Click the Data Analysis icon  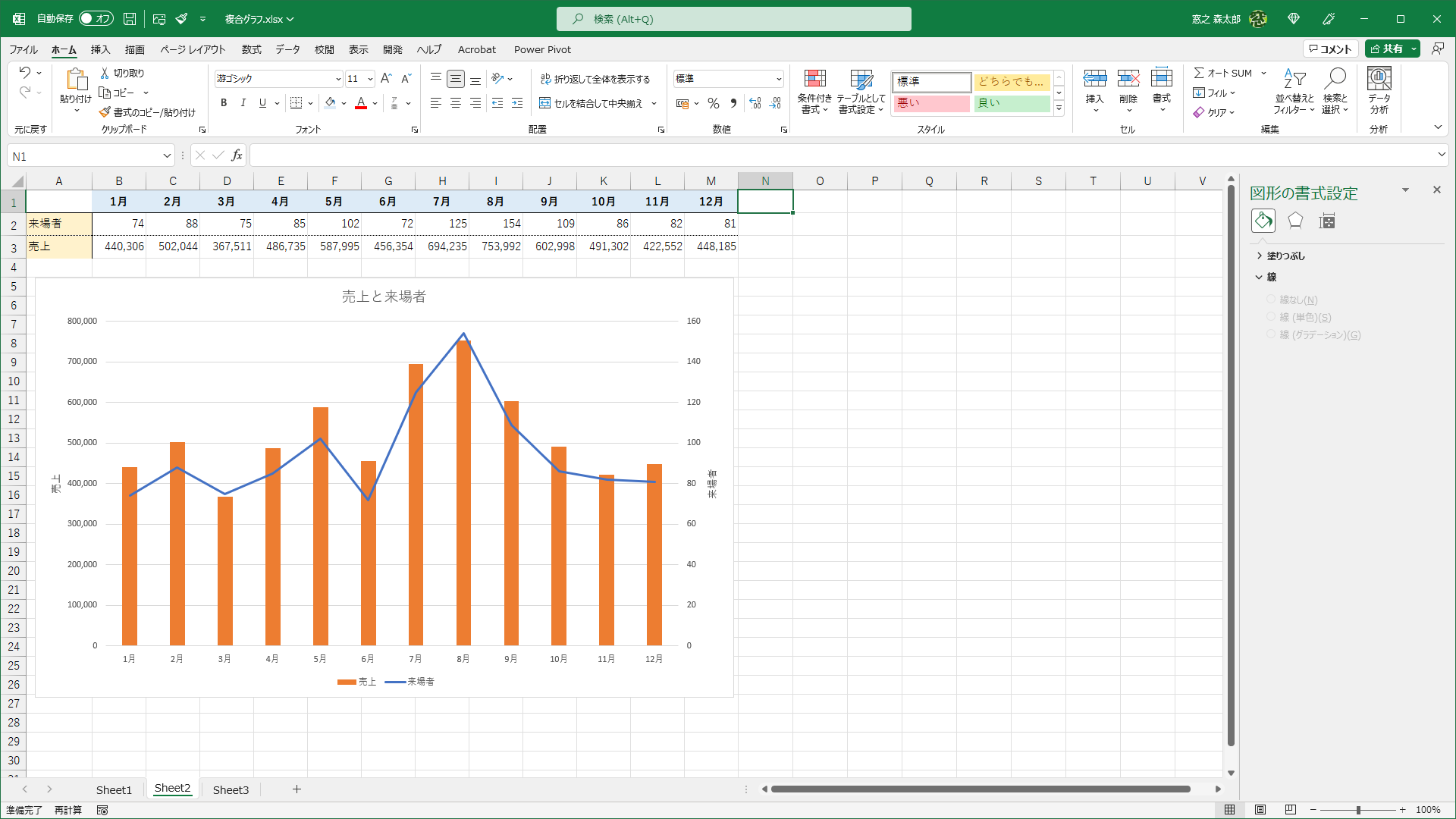pos(1379,80)
